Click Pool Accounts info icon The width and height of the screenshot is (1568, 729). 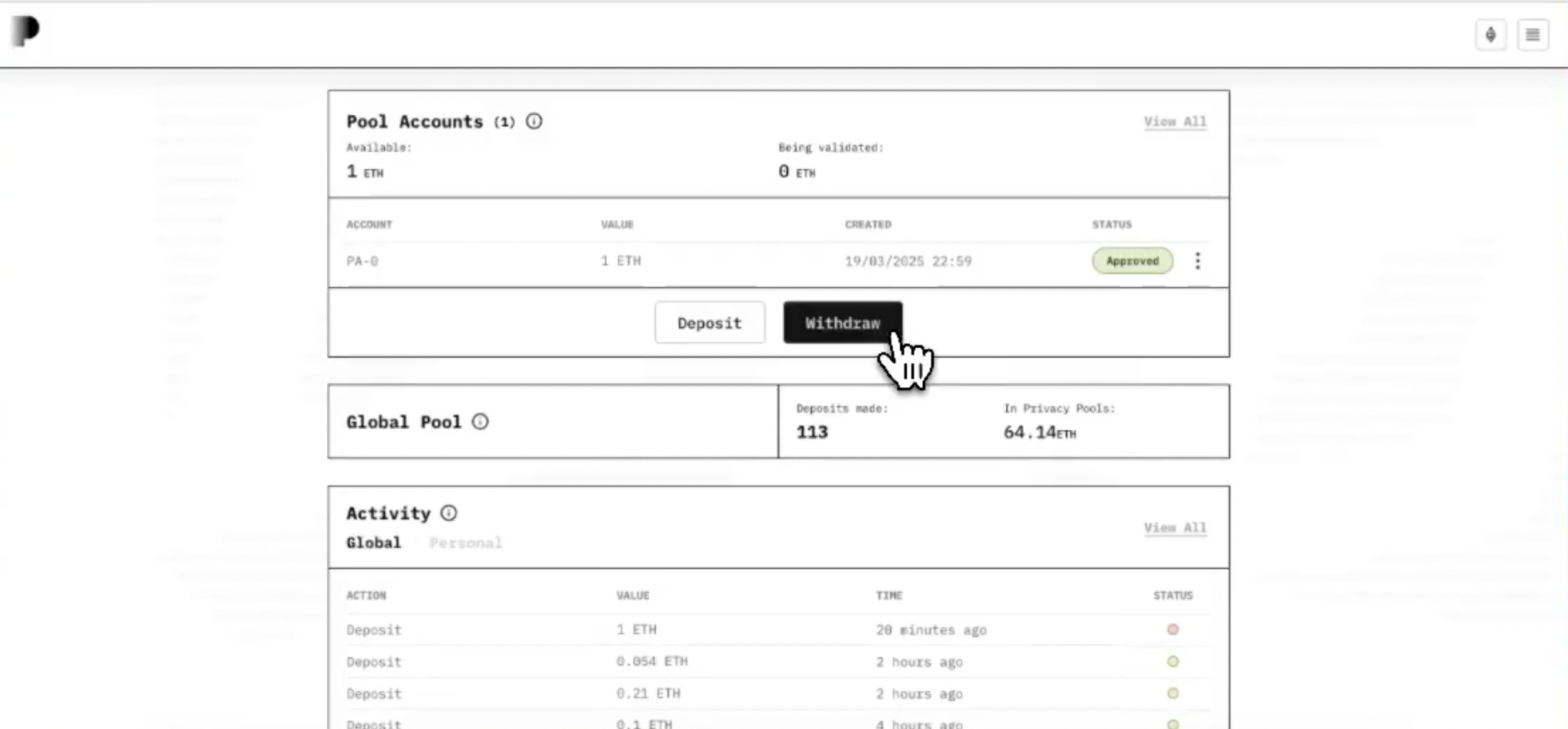[x=534, y=121]
